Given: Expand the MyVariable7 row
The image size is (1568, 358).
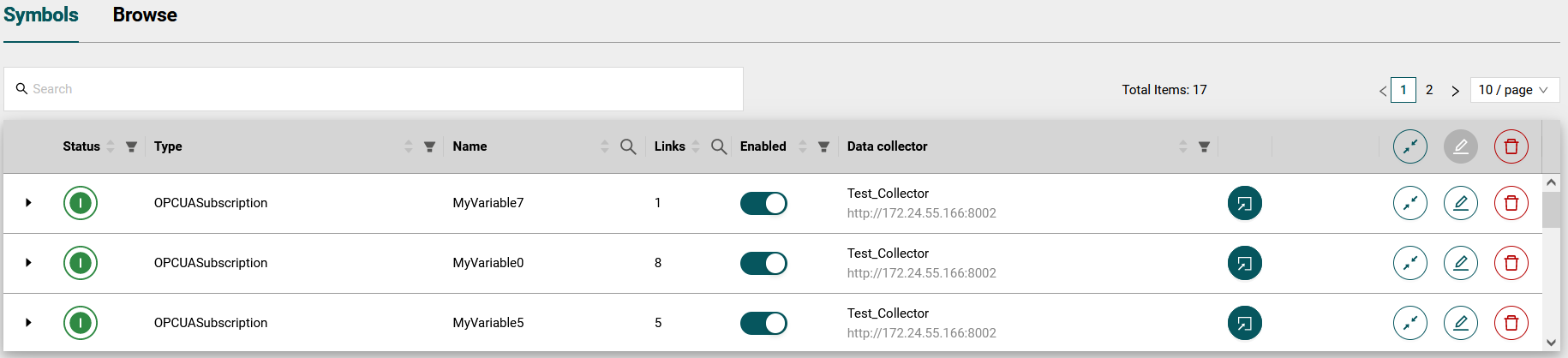Looking at the screenshot, I should pyautogui.click(x=28, y=203).
